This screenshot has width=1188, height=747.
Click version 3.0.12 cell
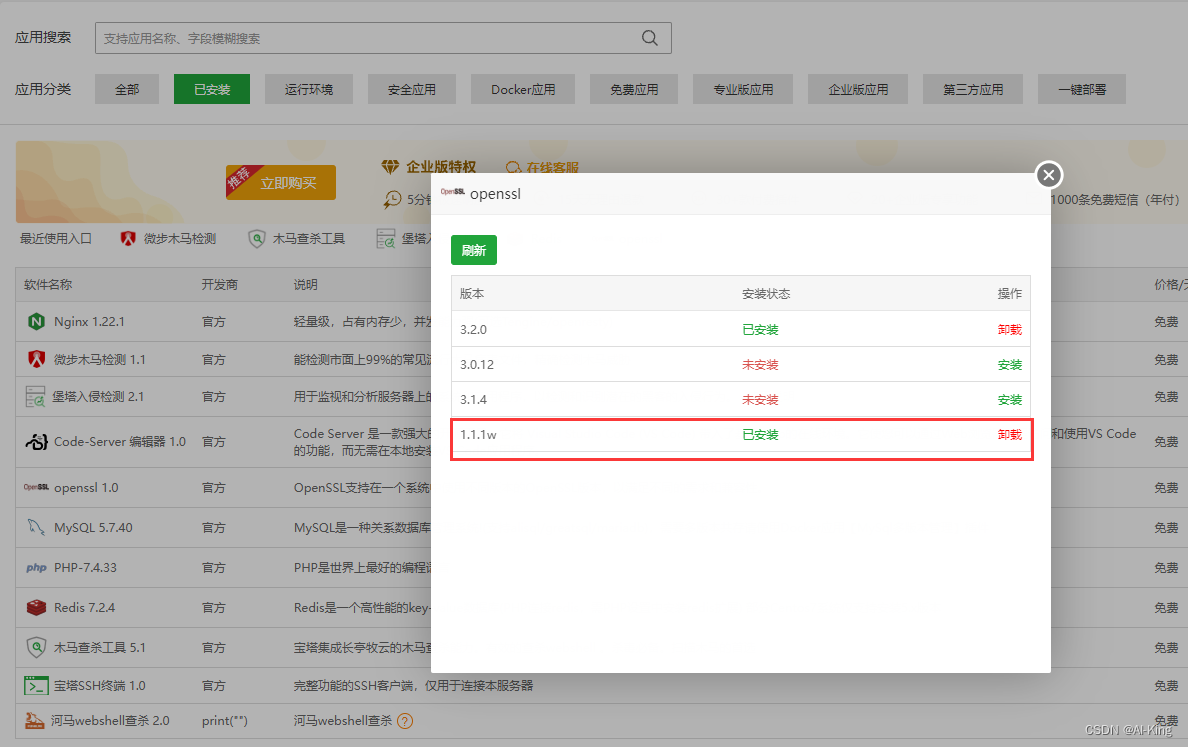click(477, 364)
